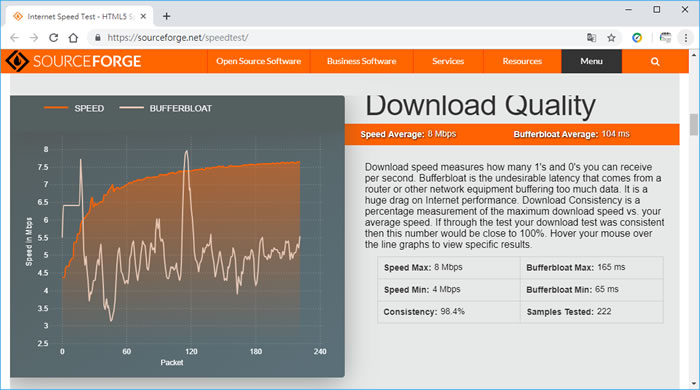Click the scrollbar up arrow
700x390 pixels.
(x=693, y=55)
